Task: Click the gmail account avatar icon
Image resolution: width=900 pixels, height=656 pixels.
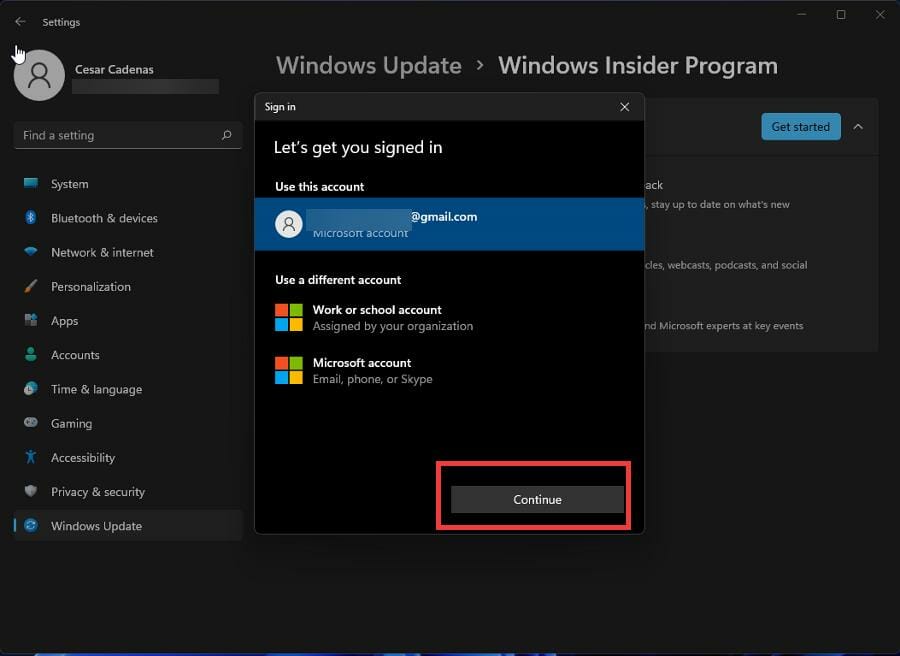Action: [x=289, y=224]
